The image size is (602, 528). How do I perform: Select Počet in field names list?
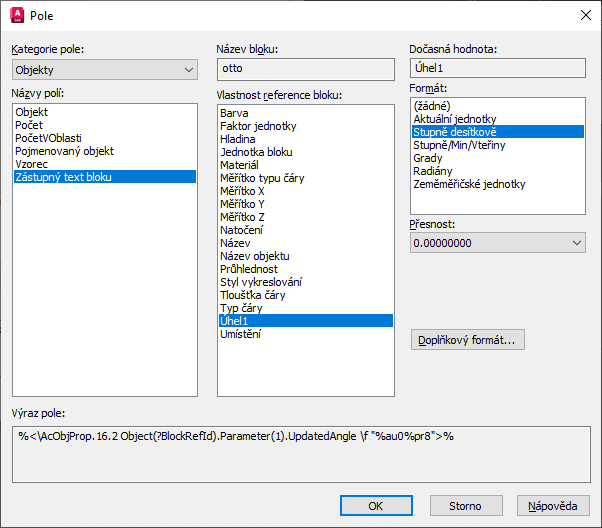(x=31, y=125)
